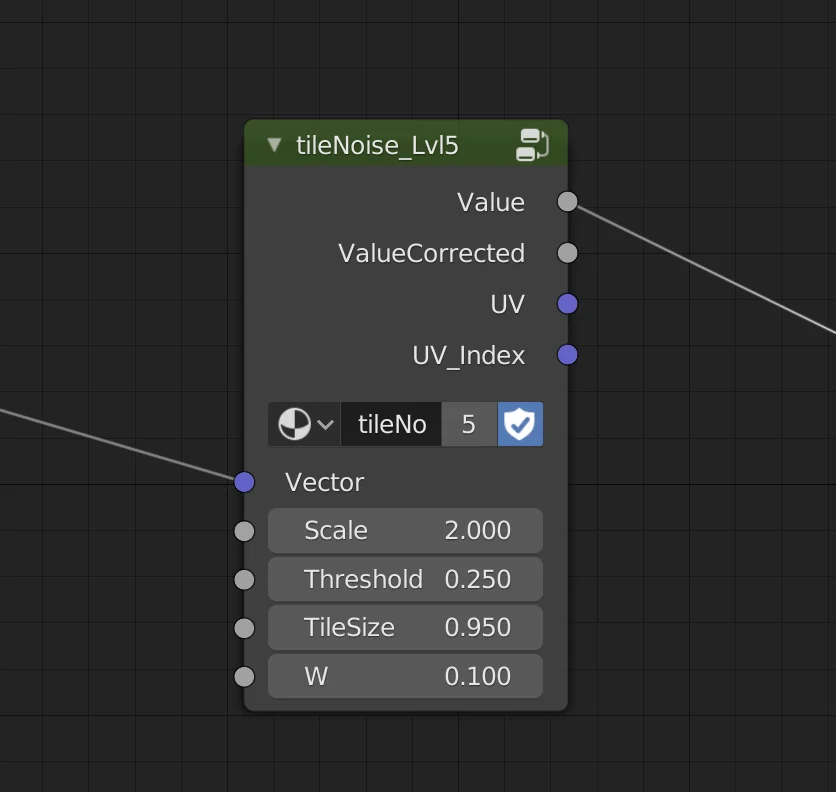This screenshot has height=792, width=836.
Task: Click the node group icon in the header
Action: 534,143
